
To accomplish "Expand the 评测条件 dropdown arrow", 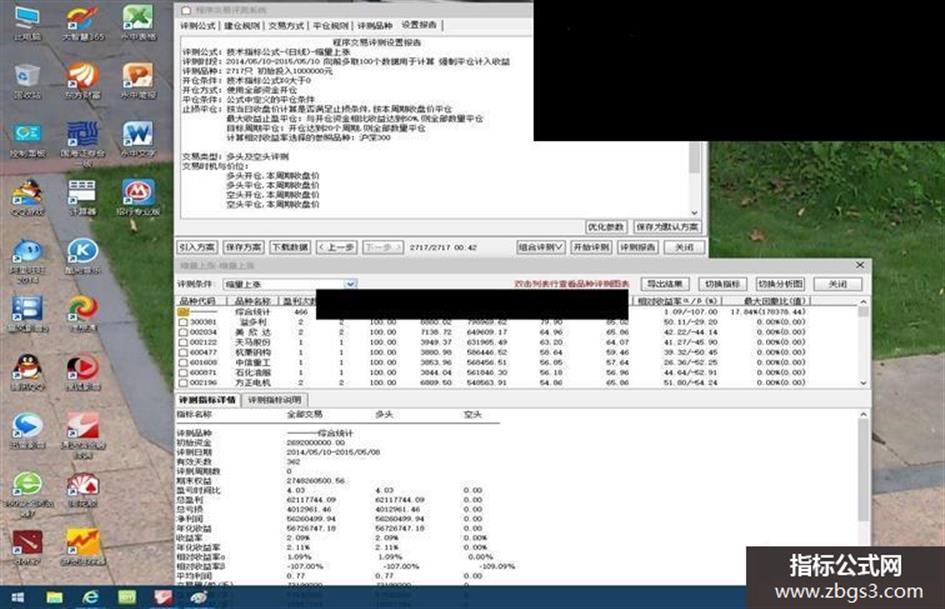I will (x=350, y=284).
